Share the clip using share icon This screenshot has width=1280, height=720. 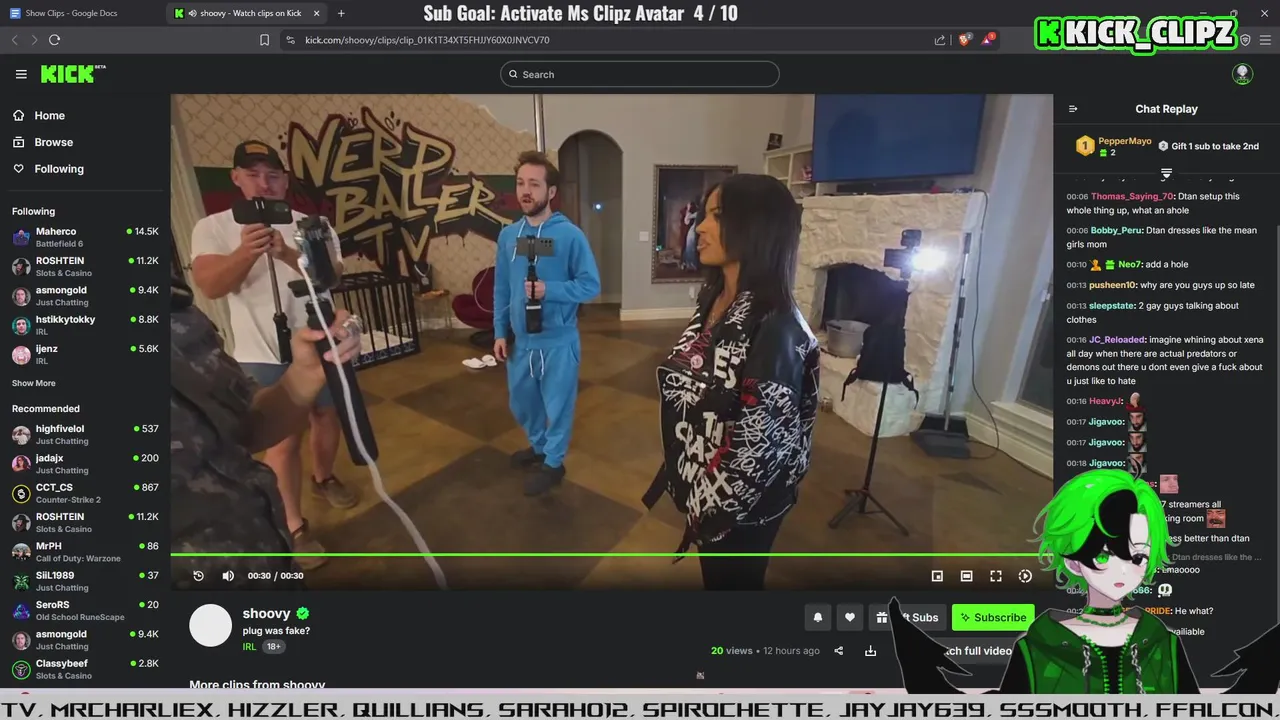pyautogui.click(x=839, y=651)
